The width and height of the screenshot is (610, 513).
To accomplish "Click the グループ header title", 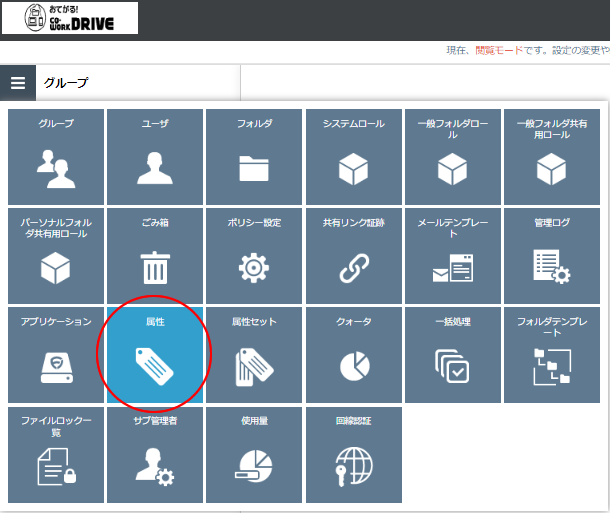I will pos(66,83).
